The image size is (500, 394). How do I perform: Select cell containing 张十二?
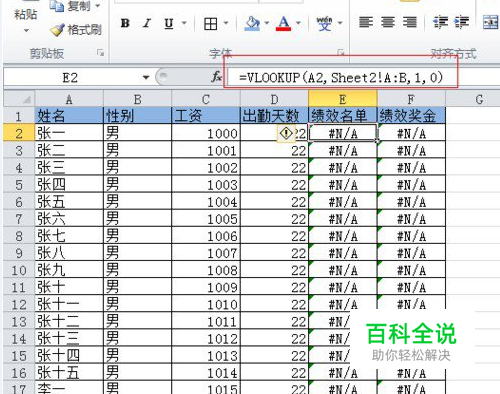pyautogui.click(x=69, y=321)
